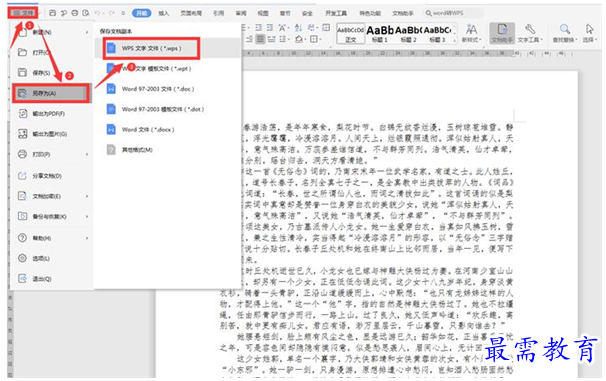Click the shading paint bucket icon

[x=300, y=39]
